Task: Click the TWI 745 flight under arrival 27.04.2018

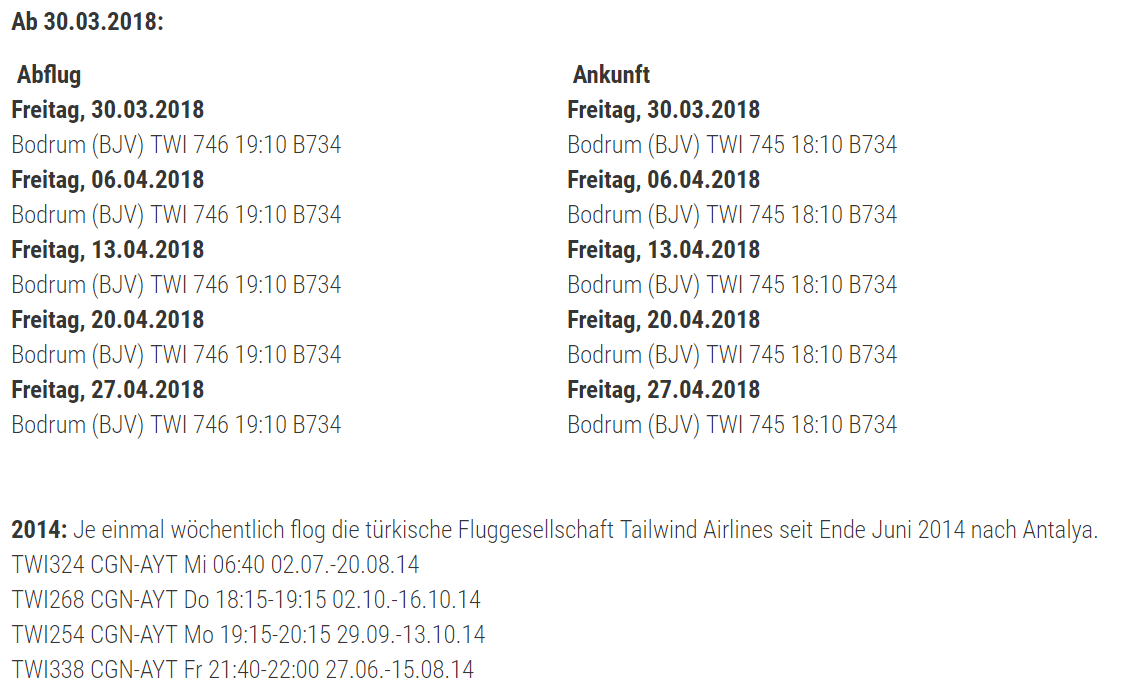Action: [x=732, y=425]
